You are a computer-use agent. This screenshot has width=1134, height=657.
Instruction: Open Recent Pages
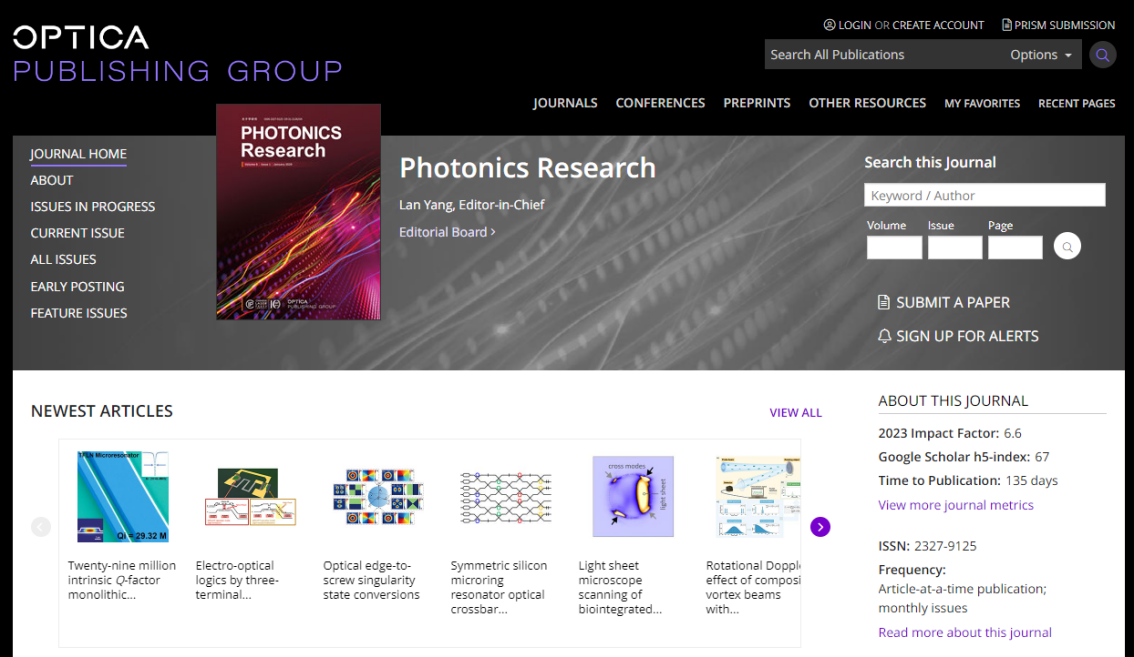coord(1077,103)
